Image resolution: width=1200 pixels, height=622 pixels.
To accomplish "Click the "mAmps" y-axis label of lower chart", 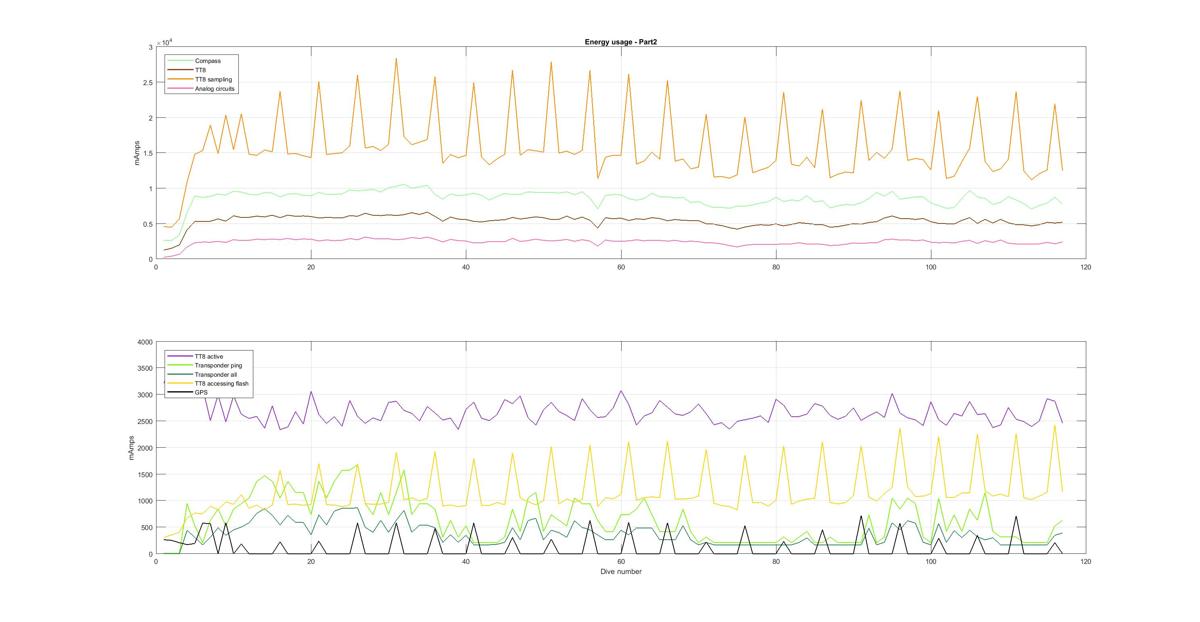I will coord(130,448).
